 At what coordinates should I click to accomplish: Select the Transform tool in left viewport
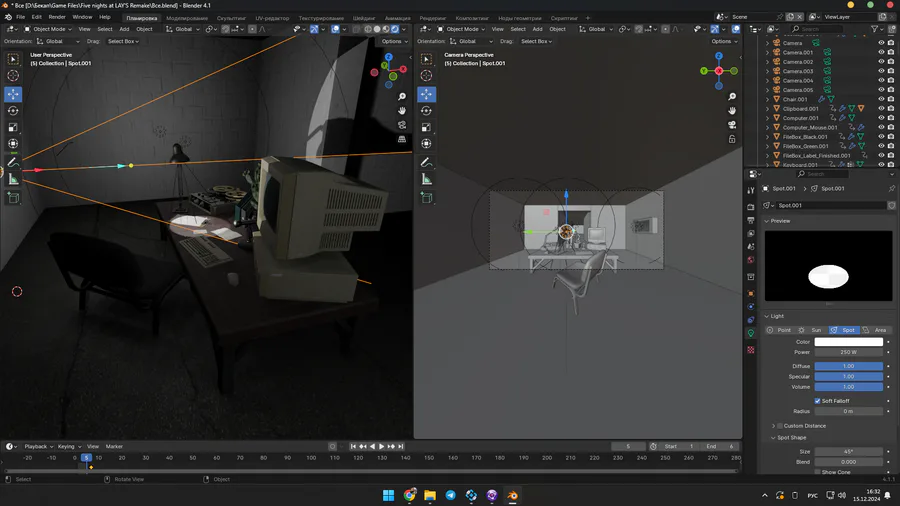pyautogui.click(x=13, y=144)
